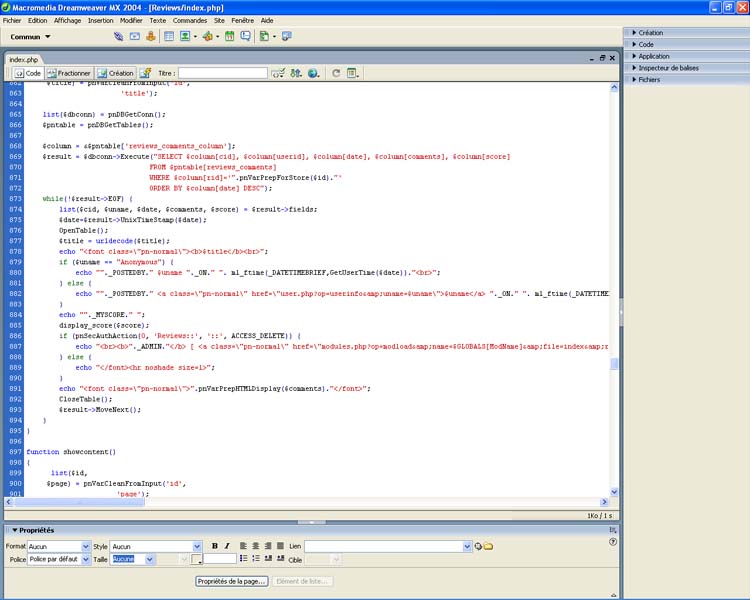The image size is (750, 600).
Task: Toggle Align Right in Properties
Action: pos(268,546)
